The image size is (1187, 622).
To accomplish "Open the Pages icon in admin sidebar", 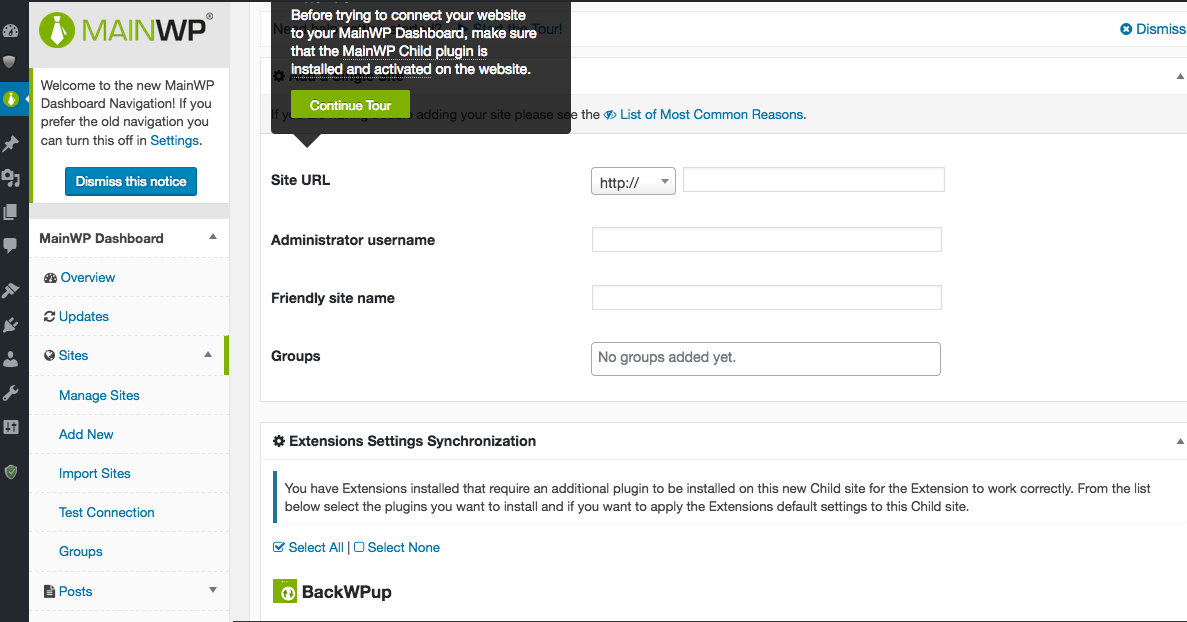I will pos(11,212).
